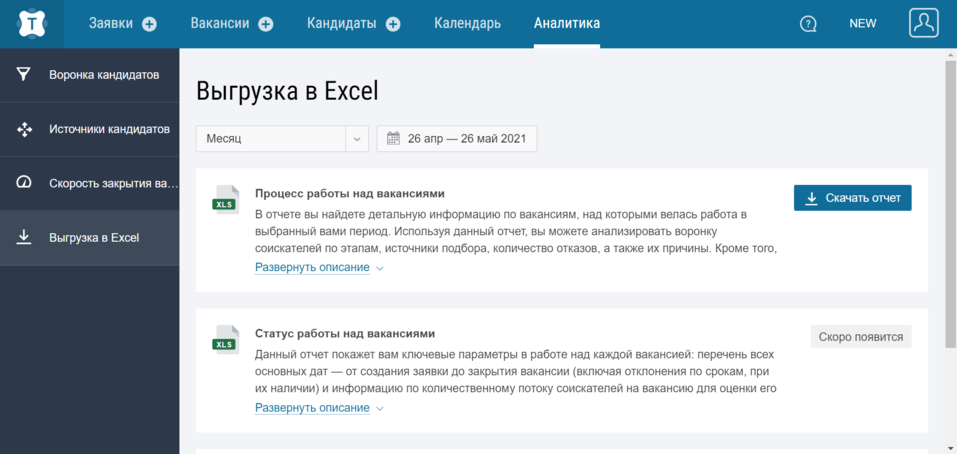Viewport: 957px width, 454px height.
Task: Click the speedometer icon for Скорость закрытия
Action: (24, 183)
